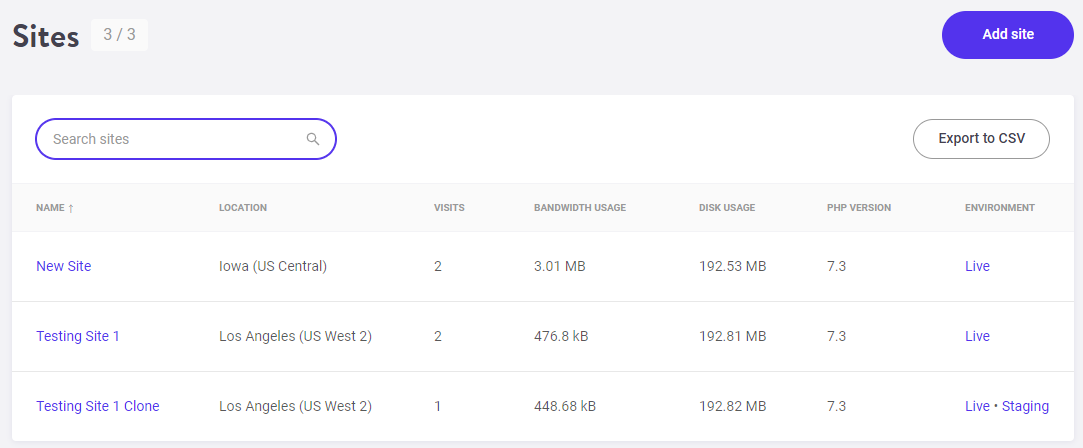This screenshot has height=448, width=1083.
Task: Click the Name column sort arrow
Action: tap(70, 208)
